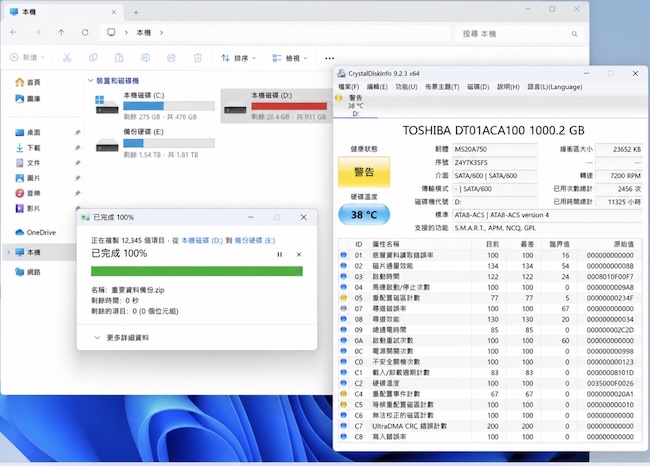
Task: Click the Cut scissors icon in Explorer toolbar
Action: [67, 58]
